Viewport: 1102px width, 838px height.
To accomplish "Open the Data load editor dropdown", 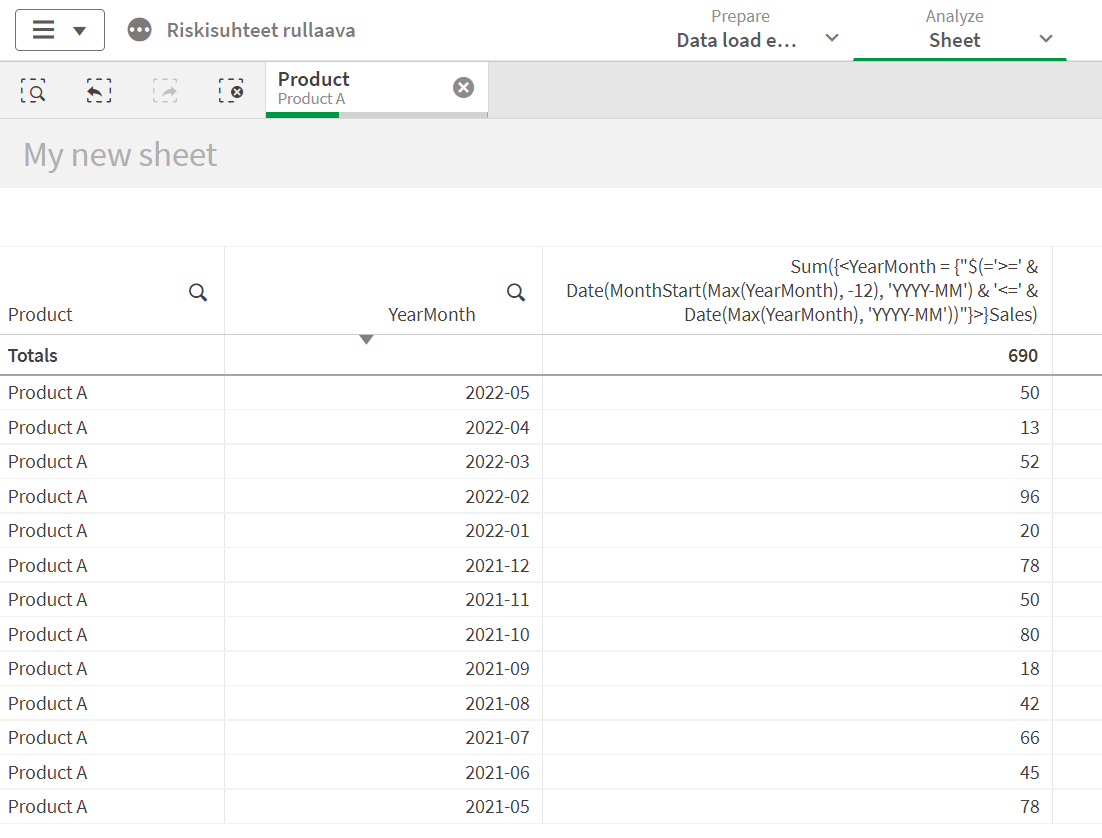I will click(x=832, y=39).
